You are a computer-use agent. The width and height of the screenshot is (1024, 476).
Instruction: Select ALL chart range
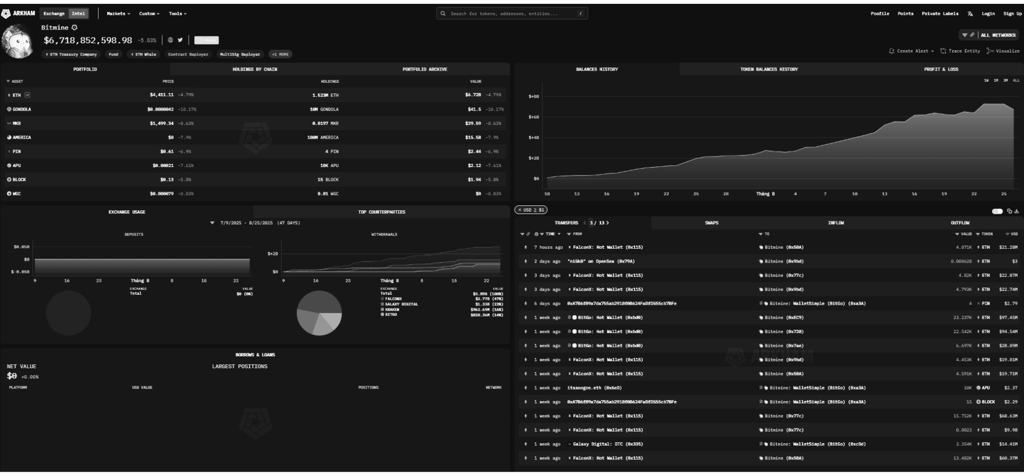coord(1016,80)
